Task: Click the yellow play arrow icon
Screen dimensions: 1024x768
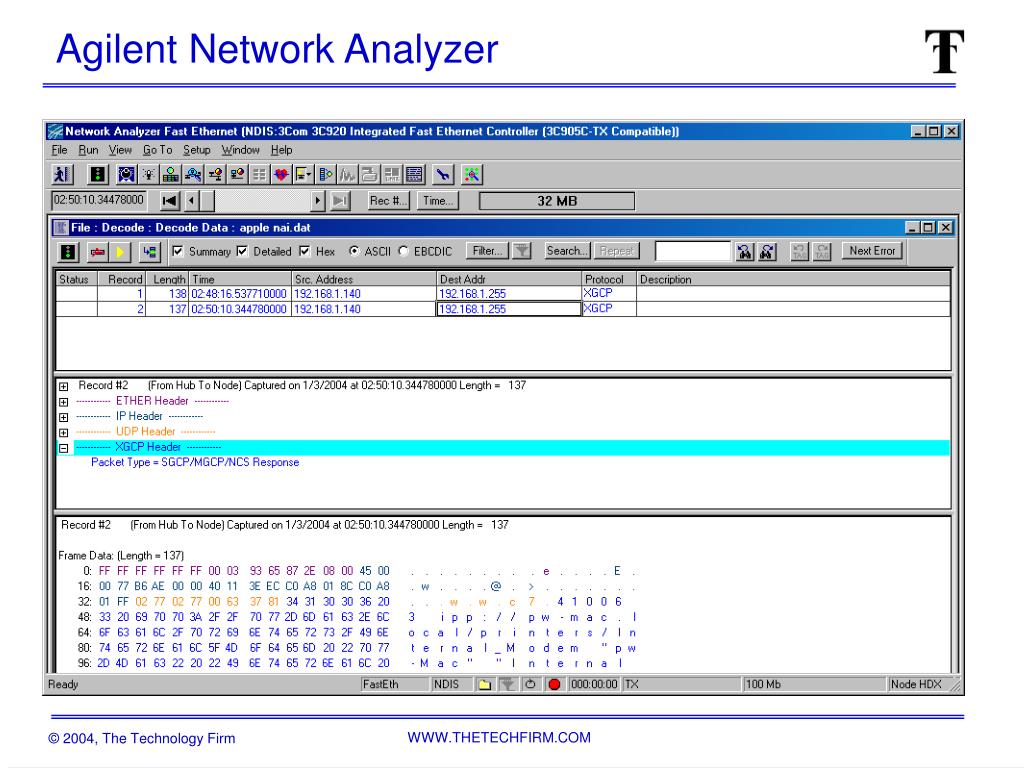Action: coord(120,251)
